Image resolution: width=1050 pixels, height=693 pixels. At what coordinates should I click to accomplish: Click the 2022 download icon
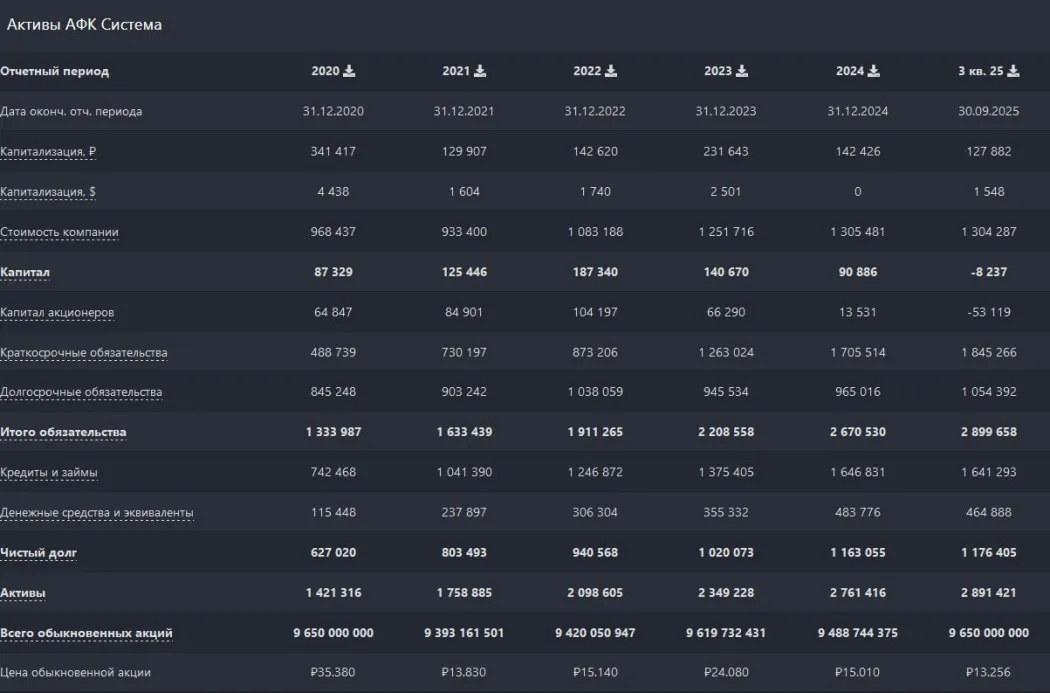coord(611,71)
